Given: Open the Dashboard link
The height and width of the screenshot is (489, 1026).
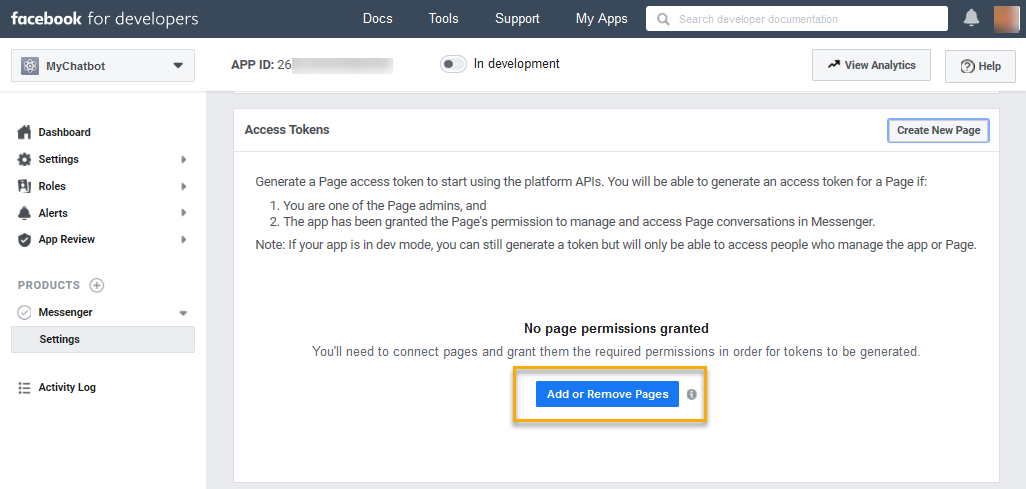Looking at the screenshot, I should click(64, 132).
